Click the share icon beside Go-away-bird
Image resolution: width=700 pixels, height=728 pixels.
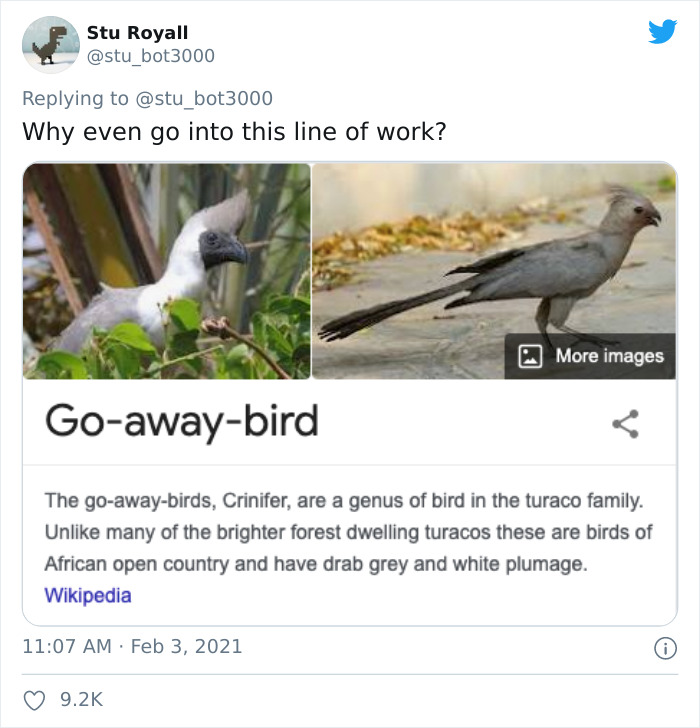pyautogui.click(x=626, y=423)
